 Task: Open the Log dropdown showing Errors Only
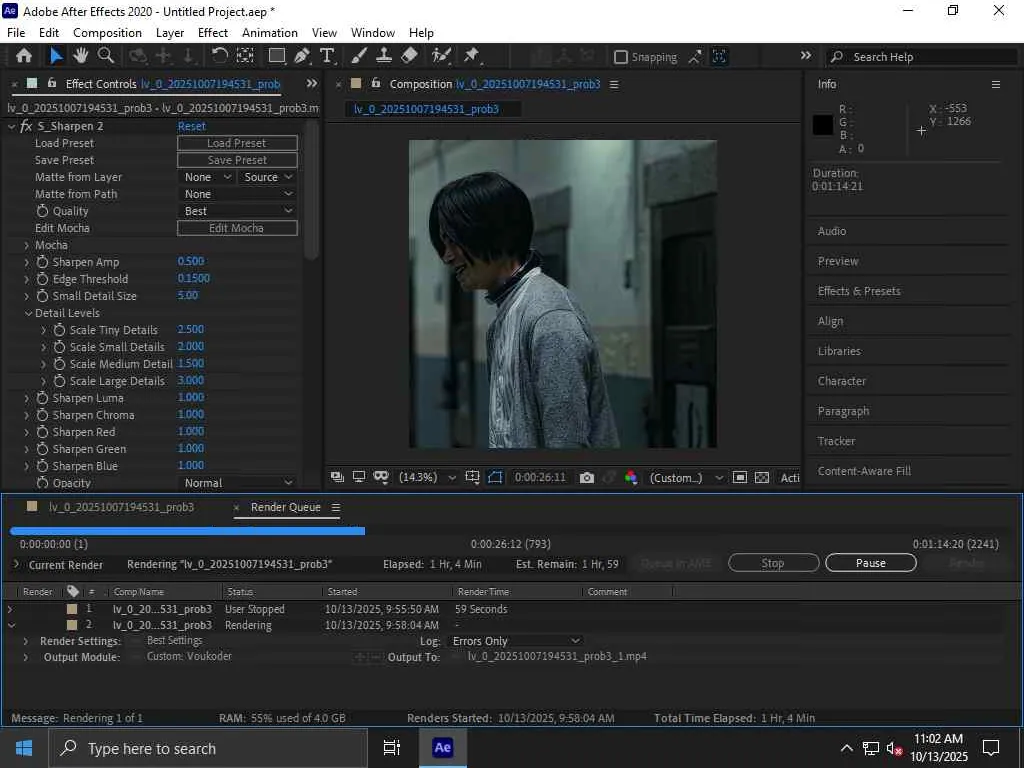click(515, 641)
